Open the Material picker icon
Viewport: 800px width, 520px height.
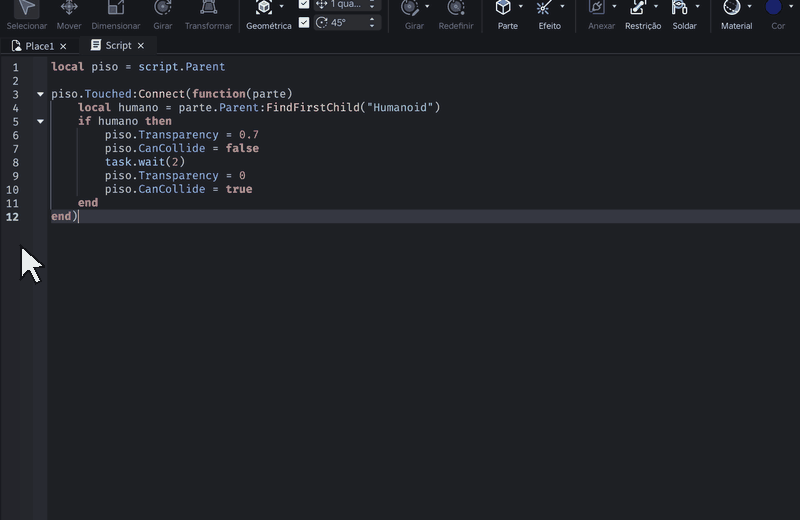coord(732,7)
